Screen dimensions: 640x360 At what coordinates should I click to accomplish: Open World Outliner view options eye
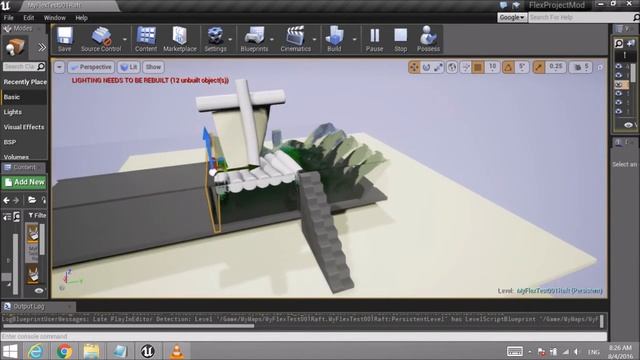click(x=628, y=125)
